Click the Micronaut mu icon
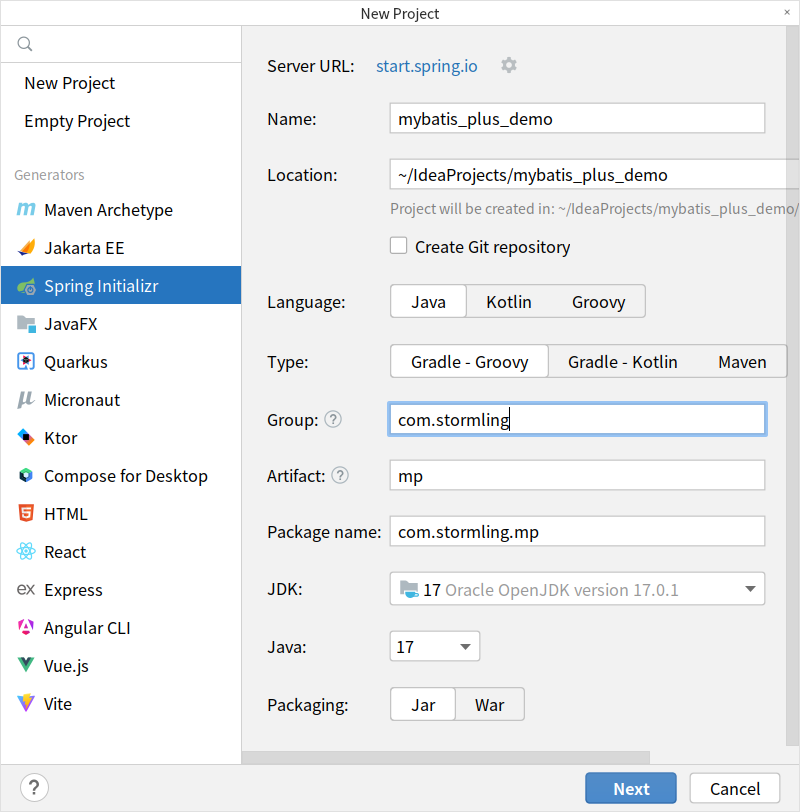The width and height of the screenshot is (800, 812). coord(26,399)
